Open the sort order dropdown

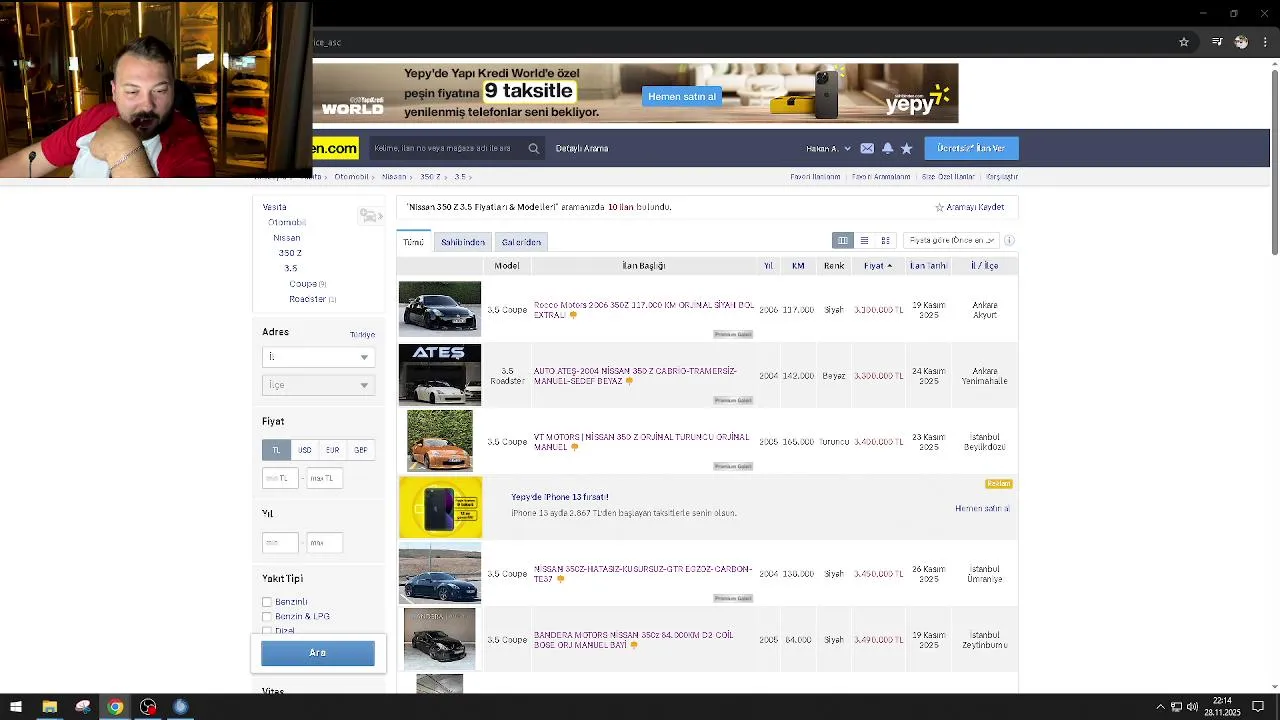pos(951,240)
